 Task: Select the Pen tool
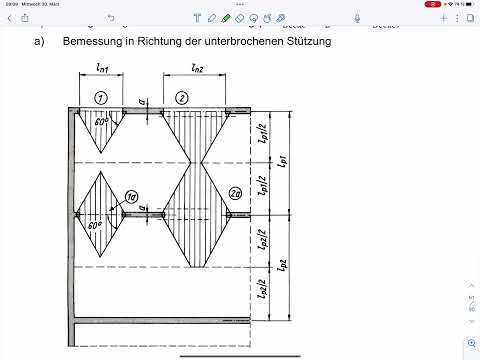211,18
